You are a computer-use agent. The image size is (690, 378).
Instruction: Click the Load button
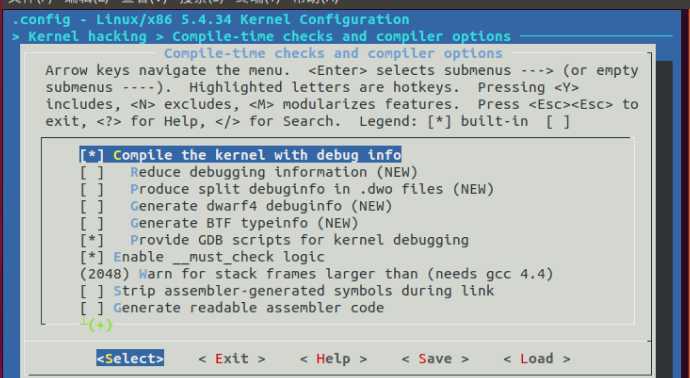537,359
